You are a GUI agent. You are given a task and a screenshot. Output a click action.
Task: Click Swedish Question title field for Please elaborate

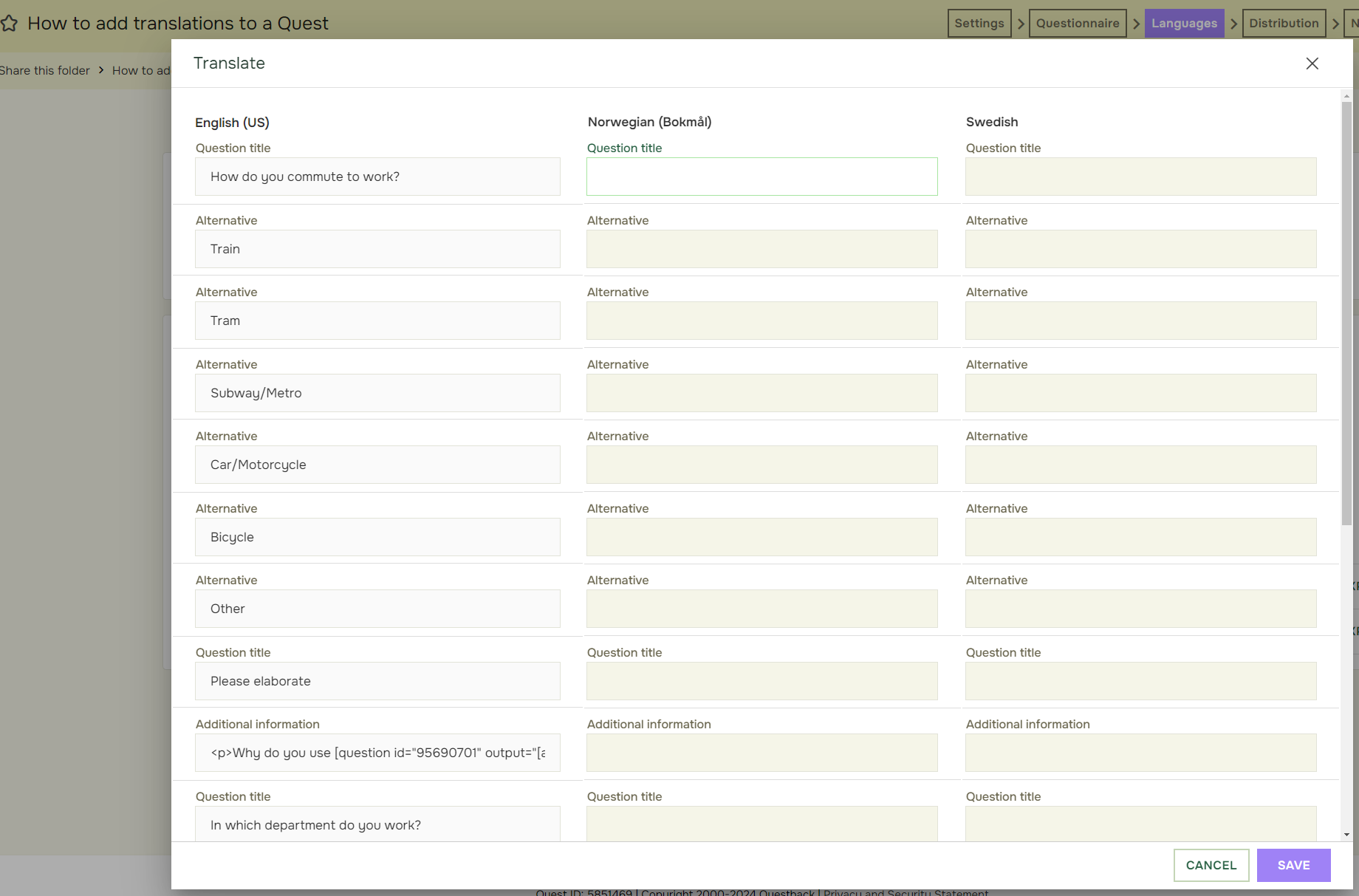pyautogui.click(x=1140, y=681)
